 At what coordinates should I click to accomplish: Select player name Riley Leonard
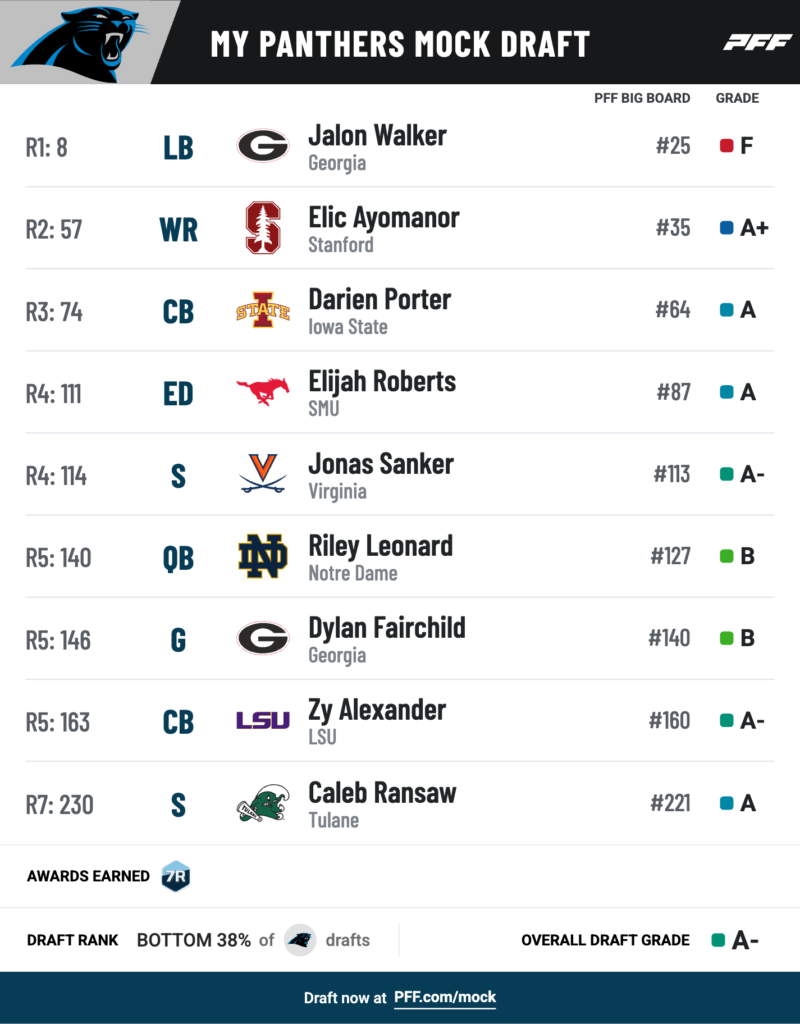381,546
